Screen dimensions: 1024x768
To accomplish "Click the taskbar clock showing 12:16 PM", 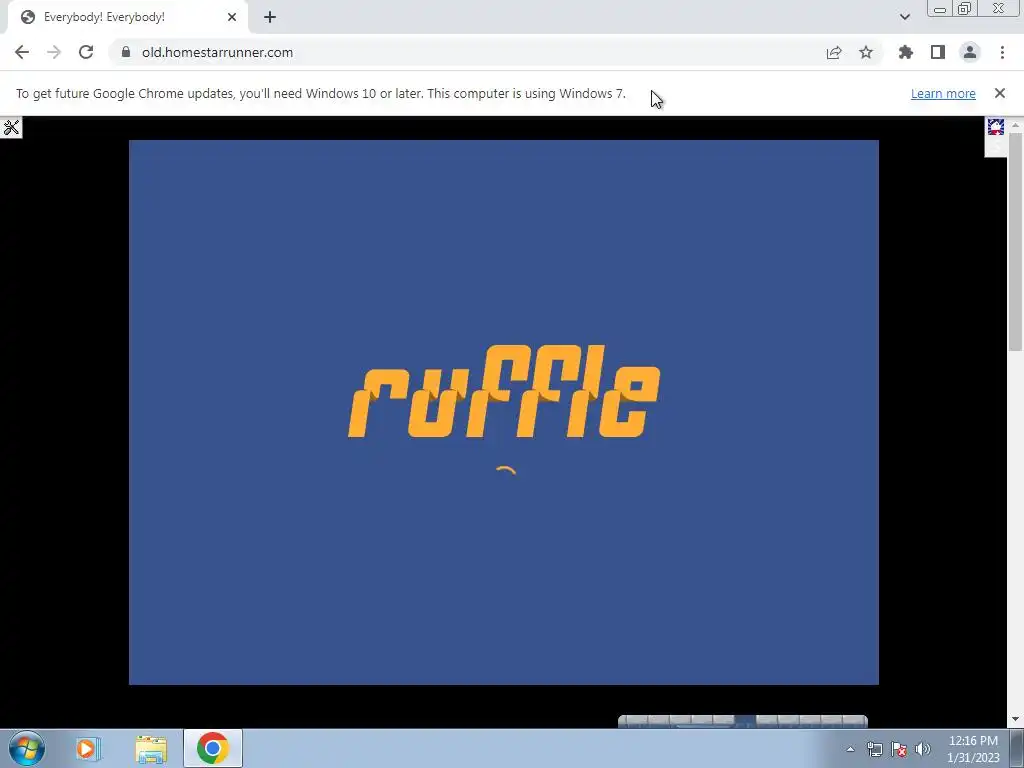I will tap(973, 749).
